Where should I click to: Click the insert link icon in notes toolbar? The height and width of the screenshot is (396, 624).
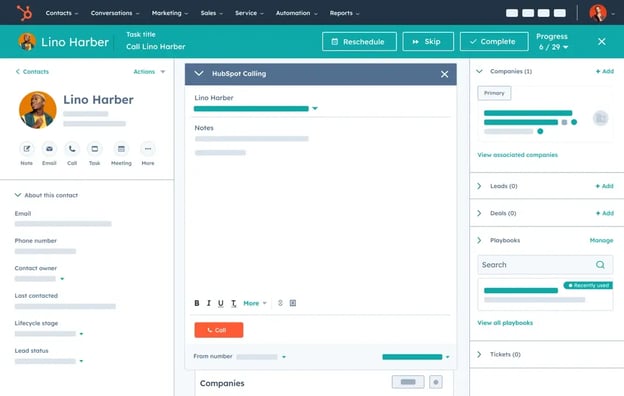pos(280,303)
